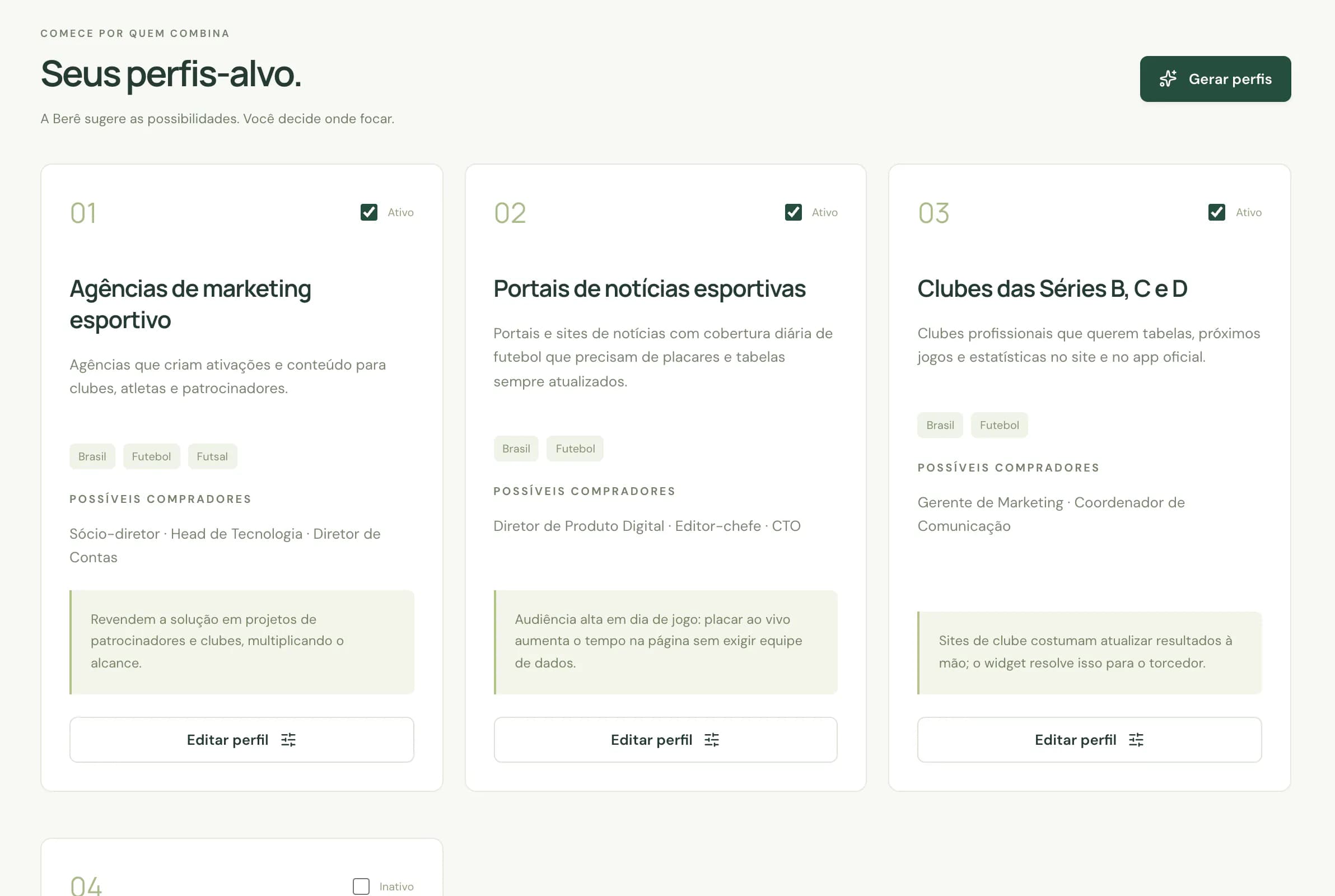Click the Seus perfis-alvo heading
This screenshot has height=896, width=1335.
click(171, 74)
